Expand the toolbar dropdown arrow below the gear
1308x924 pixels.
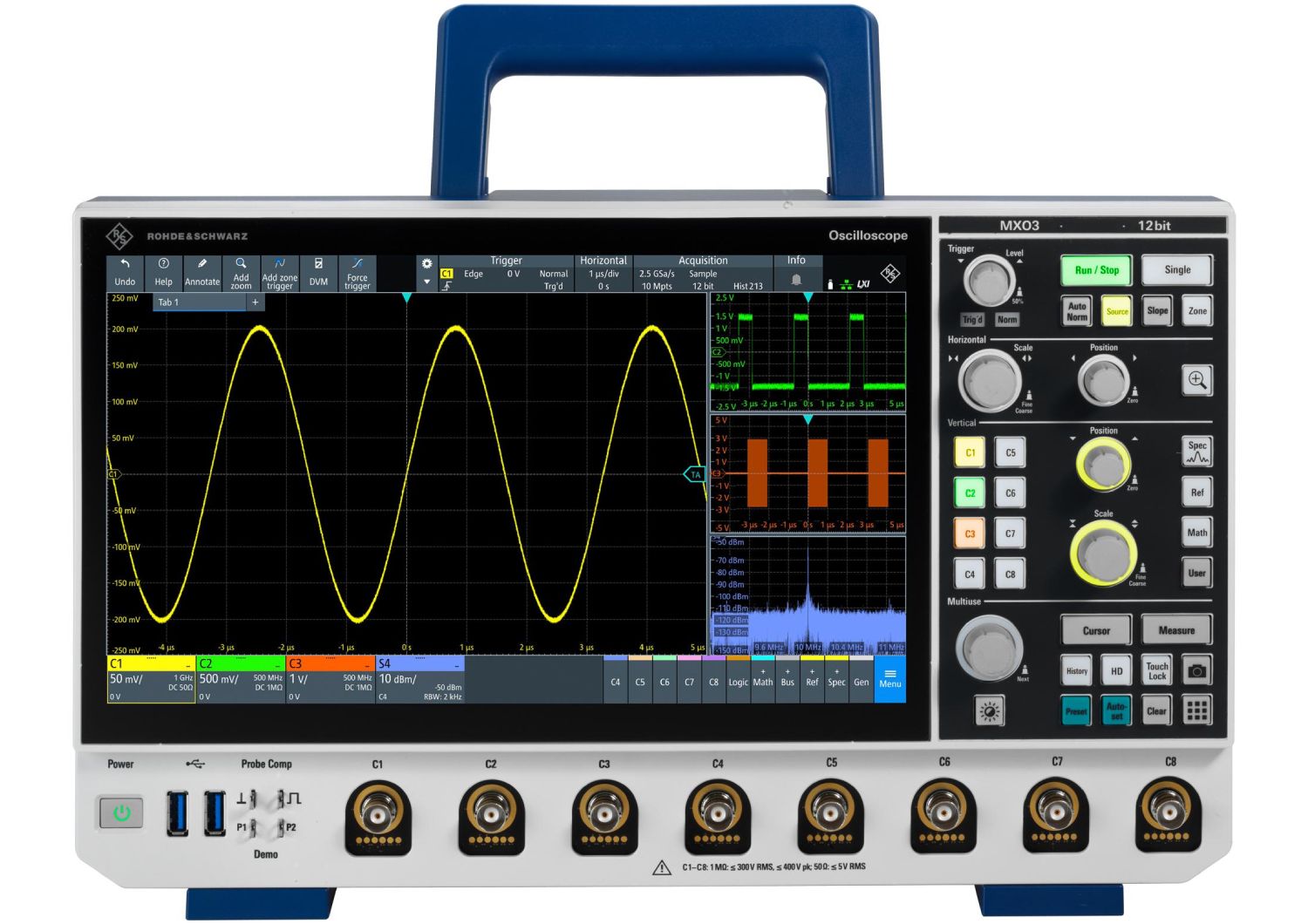426,282
